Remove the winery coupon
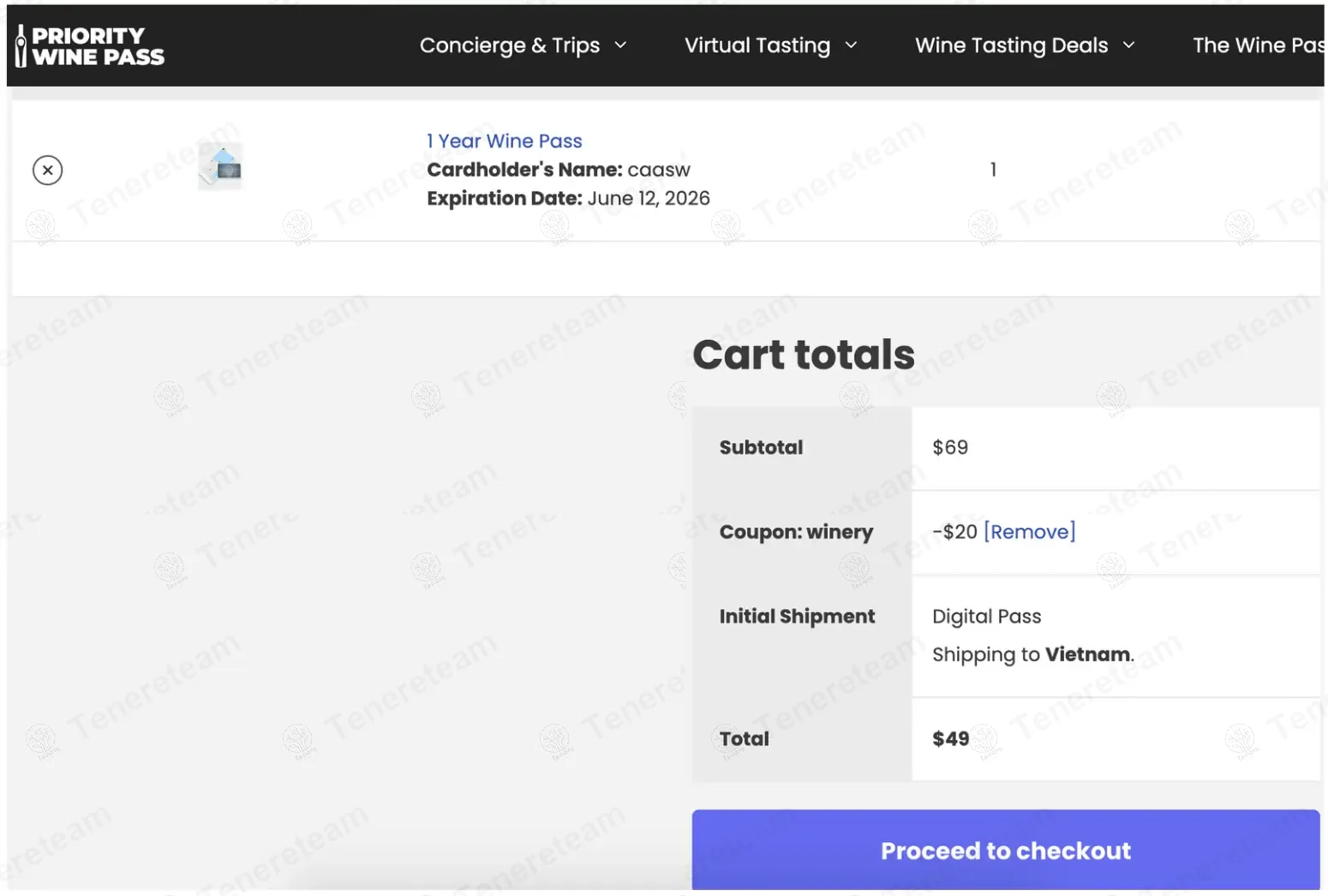This screenshot has width=1328, height=896. (x=1029, y=532)
